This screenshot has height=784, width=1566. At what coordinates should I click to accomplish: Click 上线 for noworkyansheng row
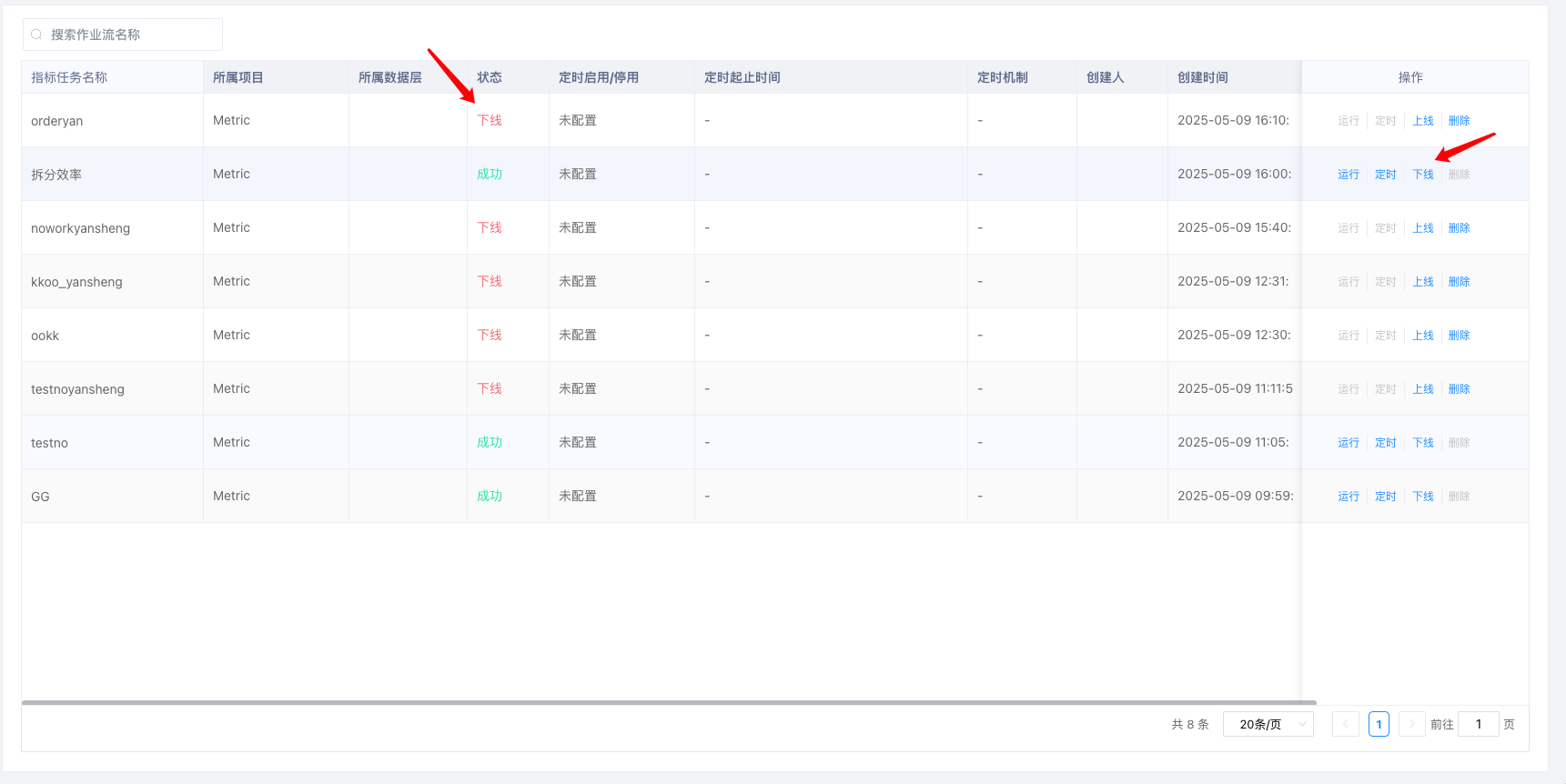(1423, 228)
